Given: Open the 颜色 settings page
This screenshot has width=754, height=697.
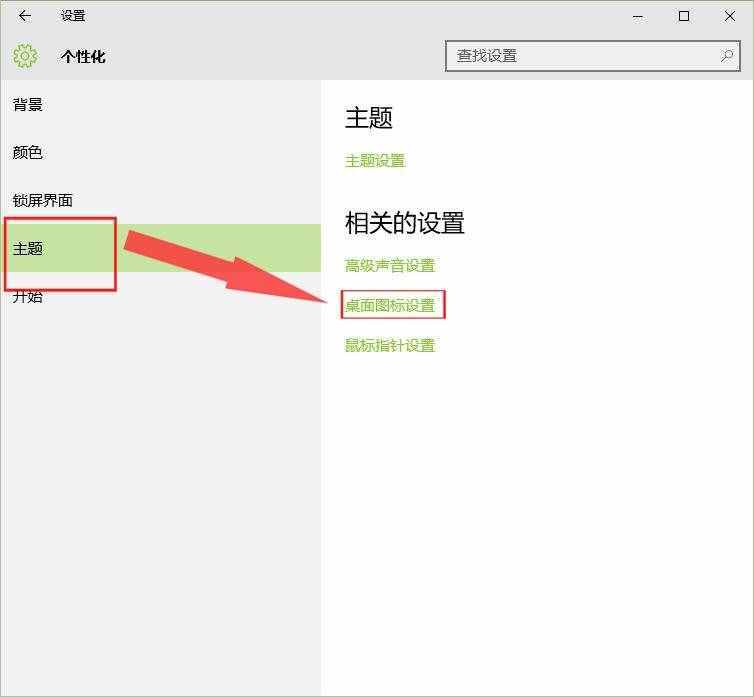Looking at the screenshot, I should tap(161, 152).
